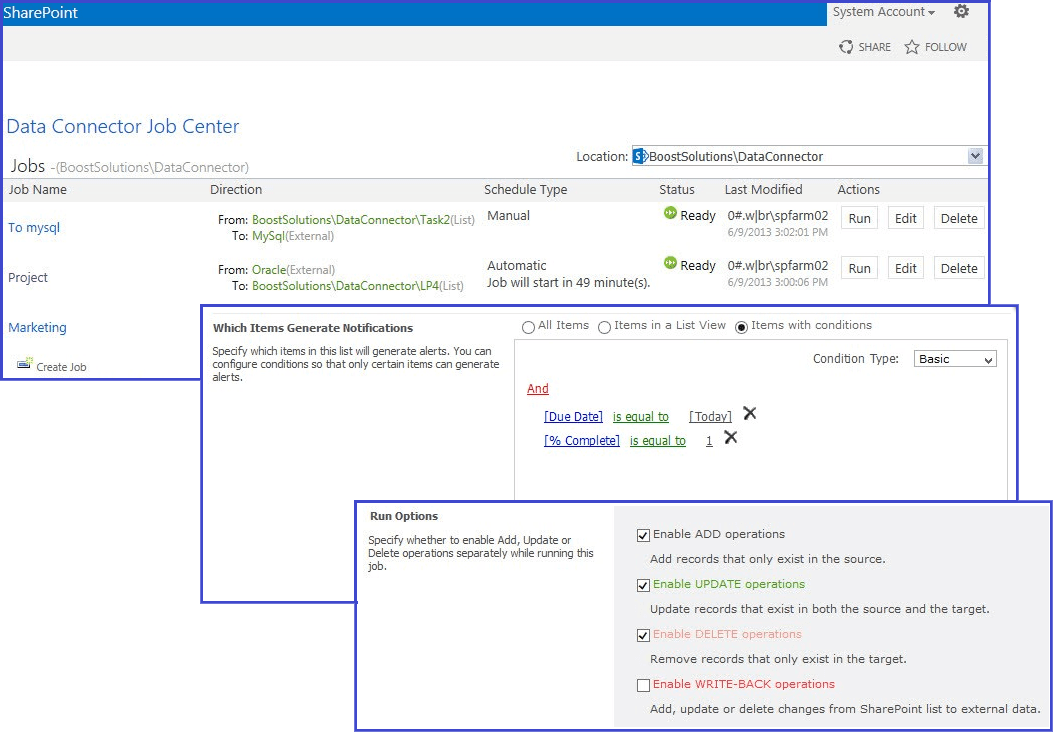Viewport: 1053px width, 732px height.
Task: Click the SharePoint brand title
Action: click(x=40, y=12)
